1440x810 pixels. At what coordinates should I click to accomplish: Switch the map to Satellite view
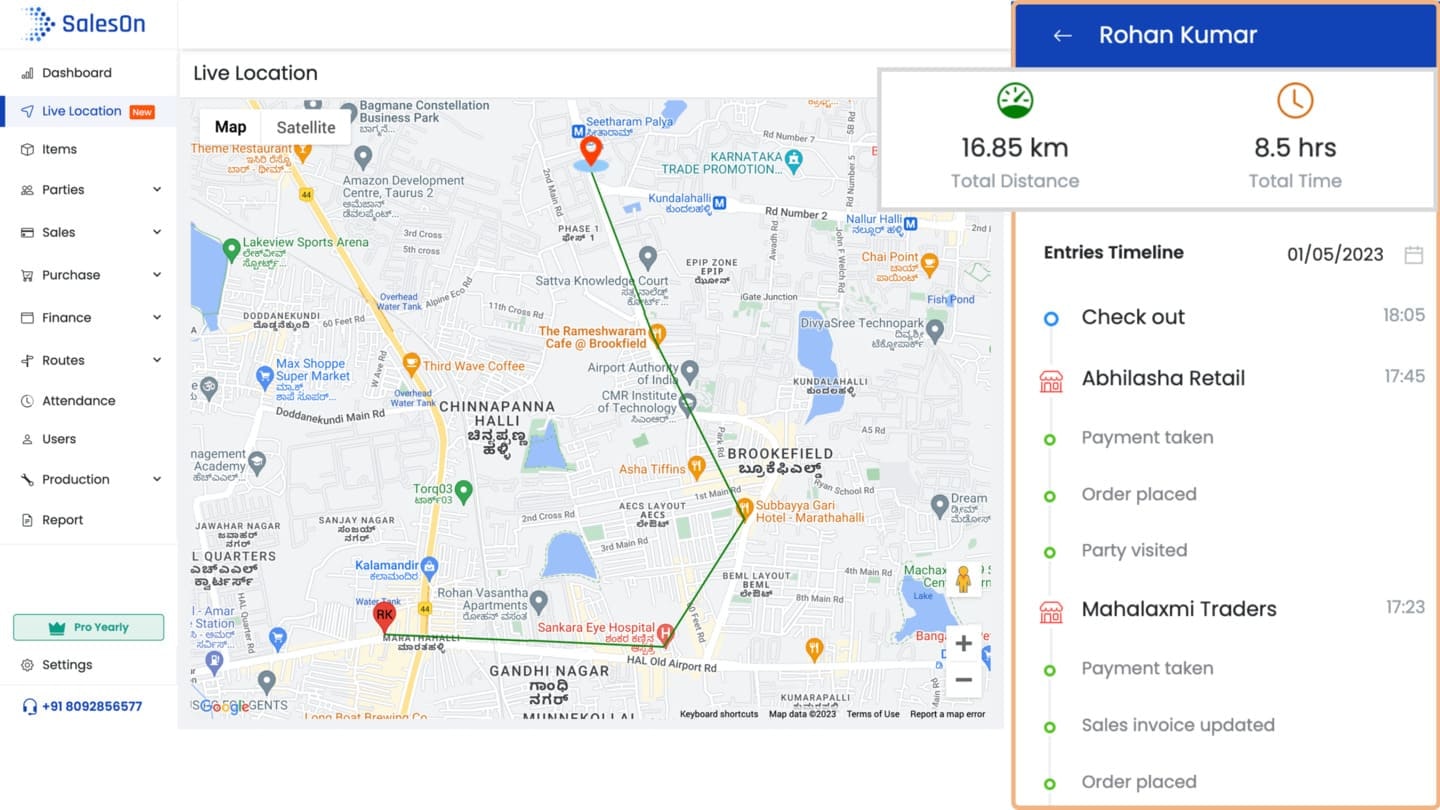(x=306, y=127)
